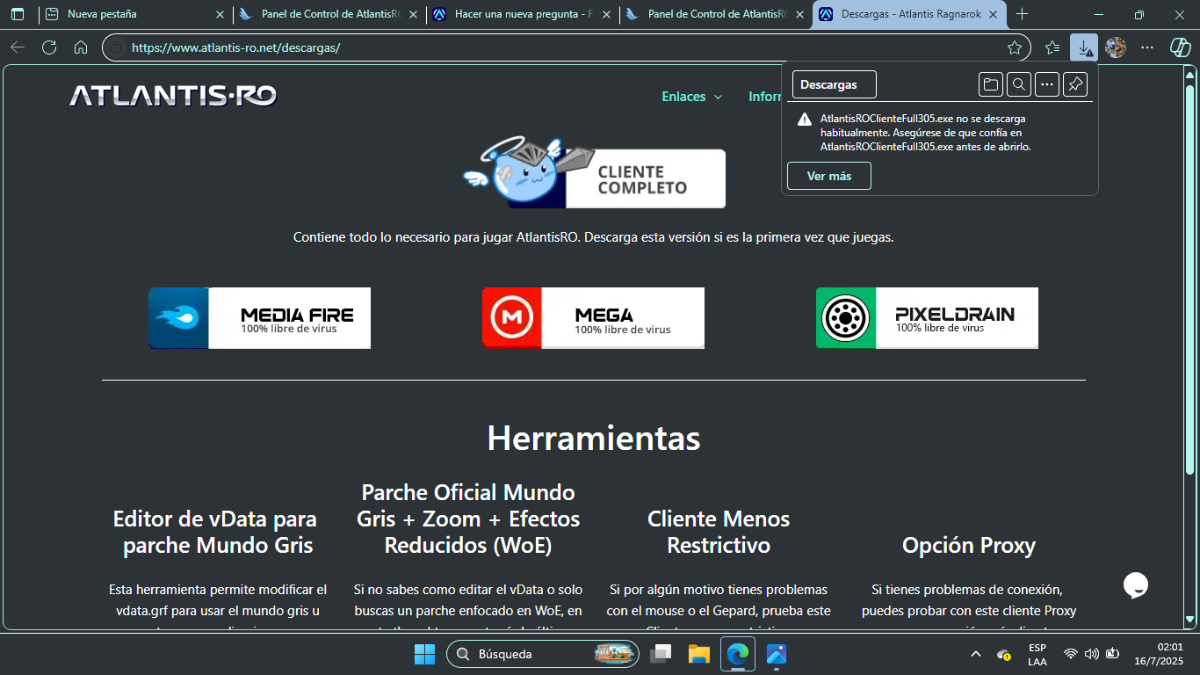1200x675 pixels.
Task: Open the favorites list icon
Action: 1052,47
